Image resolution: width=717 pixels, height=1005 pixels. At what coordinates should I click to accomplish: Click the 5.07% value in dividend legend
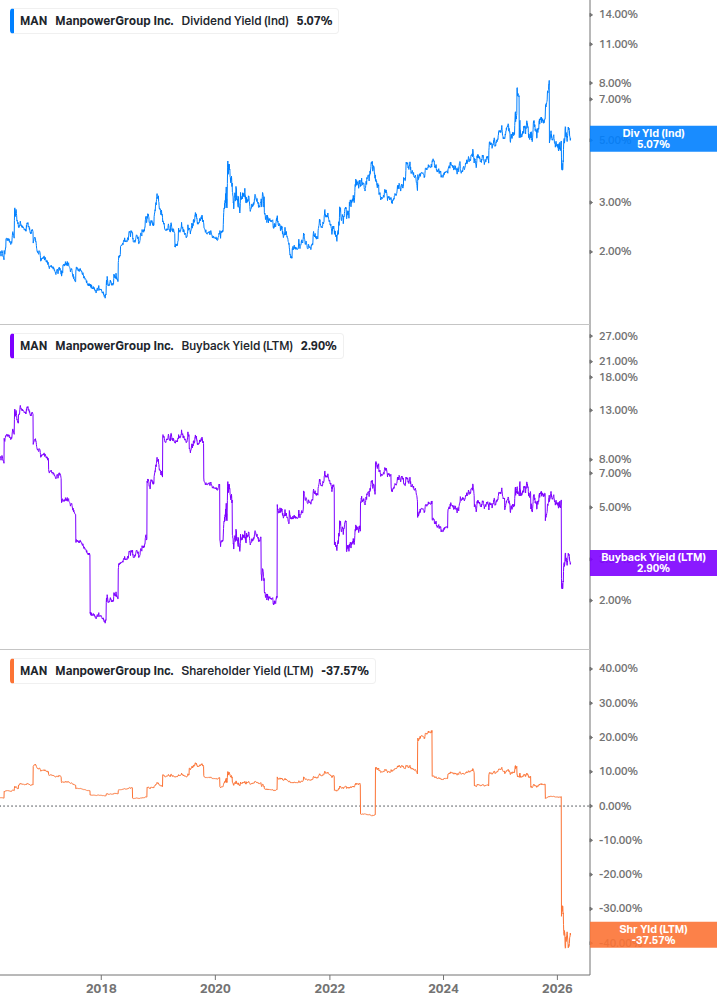pos(315,21)
